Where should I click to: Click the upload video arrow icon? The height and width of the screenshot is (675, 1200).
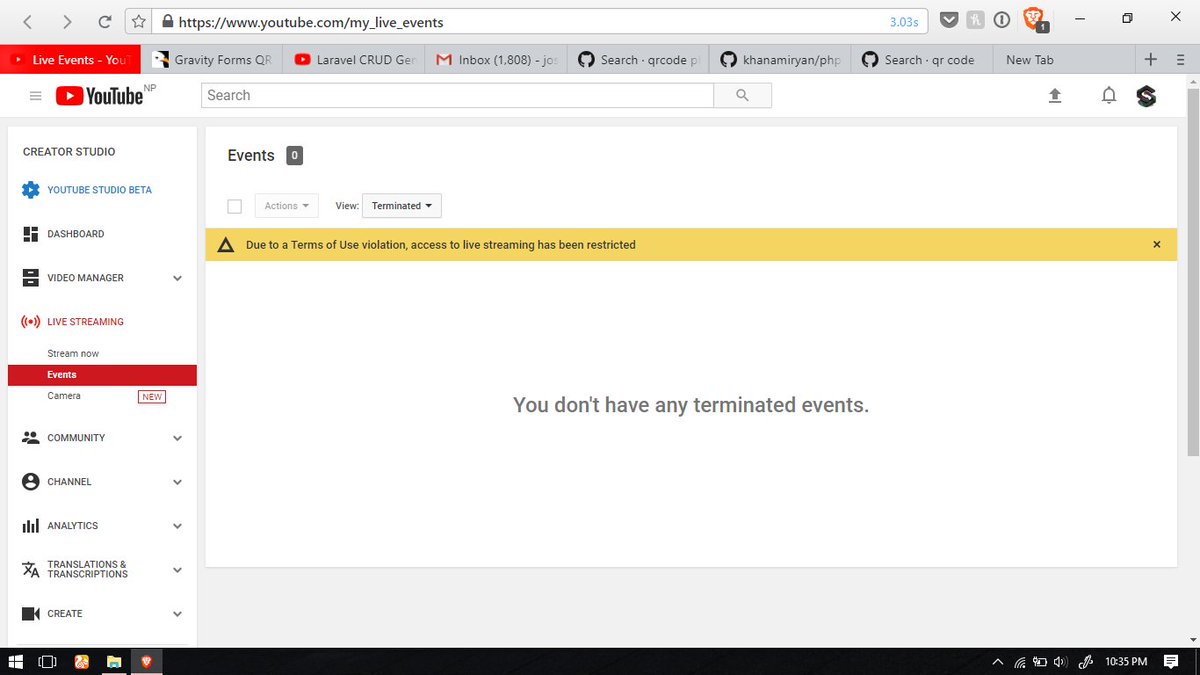click(x=1054, y=96)
